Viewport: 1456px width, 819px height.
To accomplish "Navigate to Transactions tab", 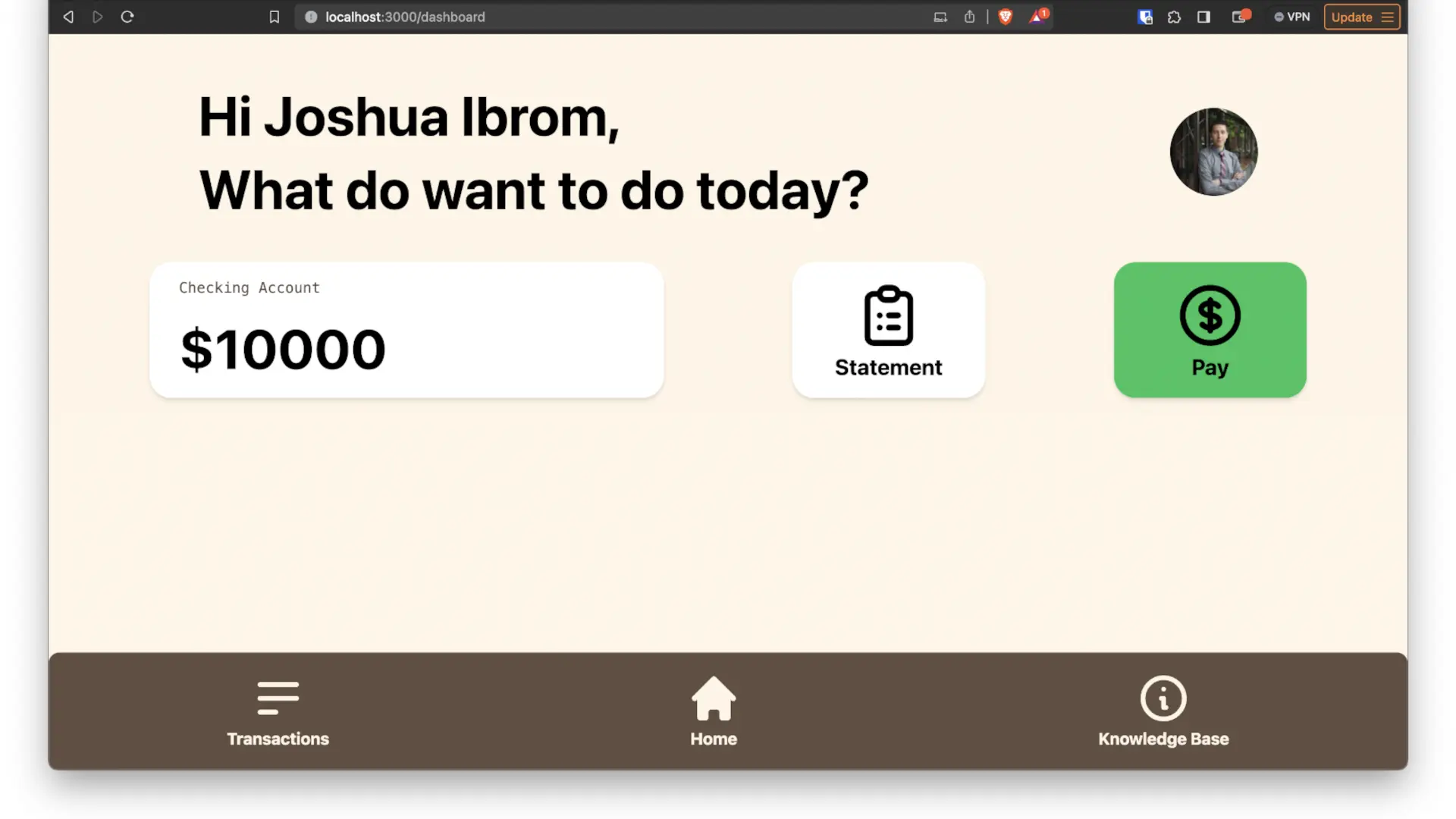I will coord(278,711).
